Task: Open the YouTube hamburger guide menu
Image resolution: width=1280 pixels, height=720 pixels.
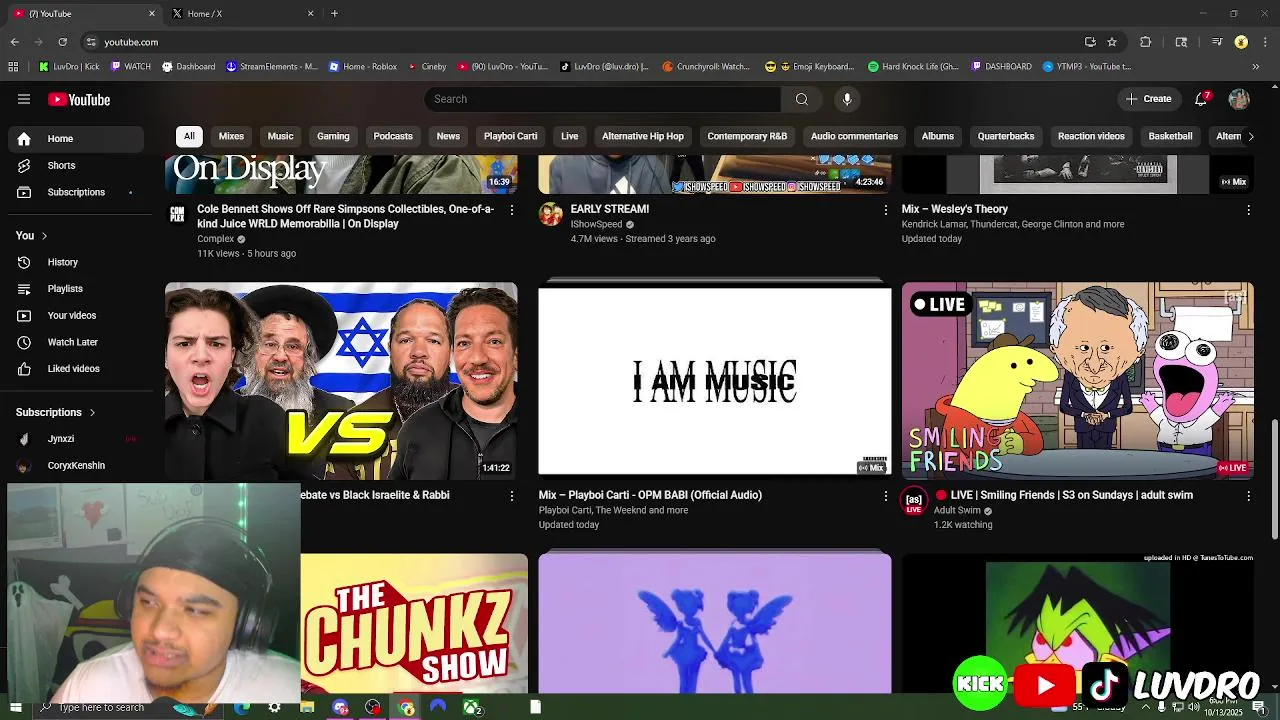Action: pos(24,99)
